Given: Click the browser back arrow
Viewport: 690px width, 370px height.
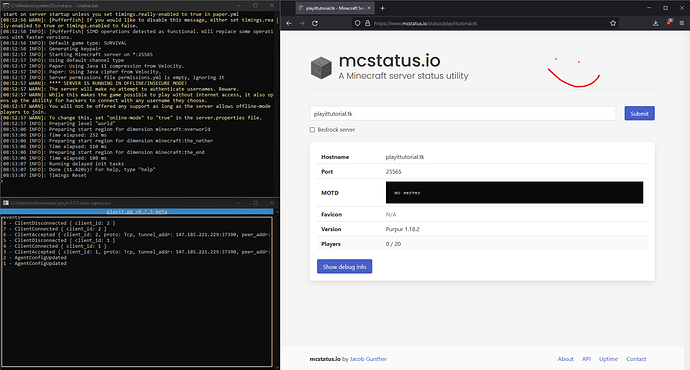Looking at the screenshot, I should pyautogui.click(x=289, y=23).
